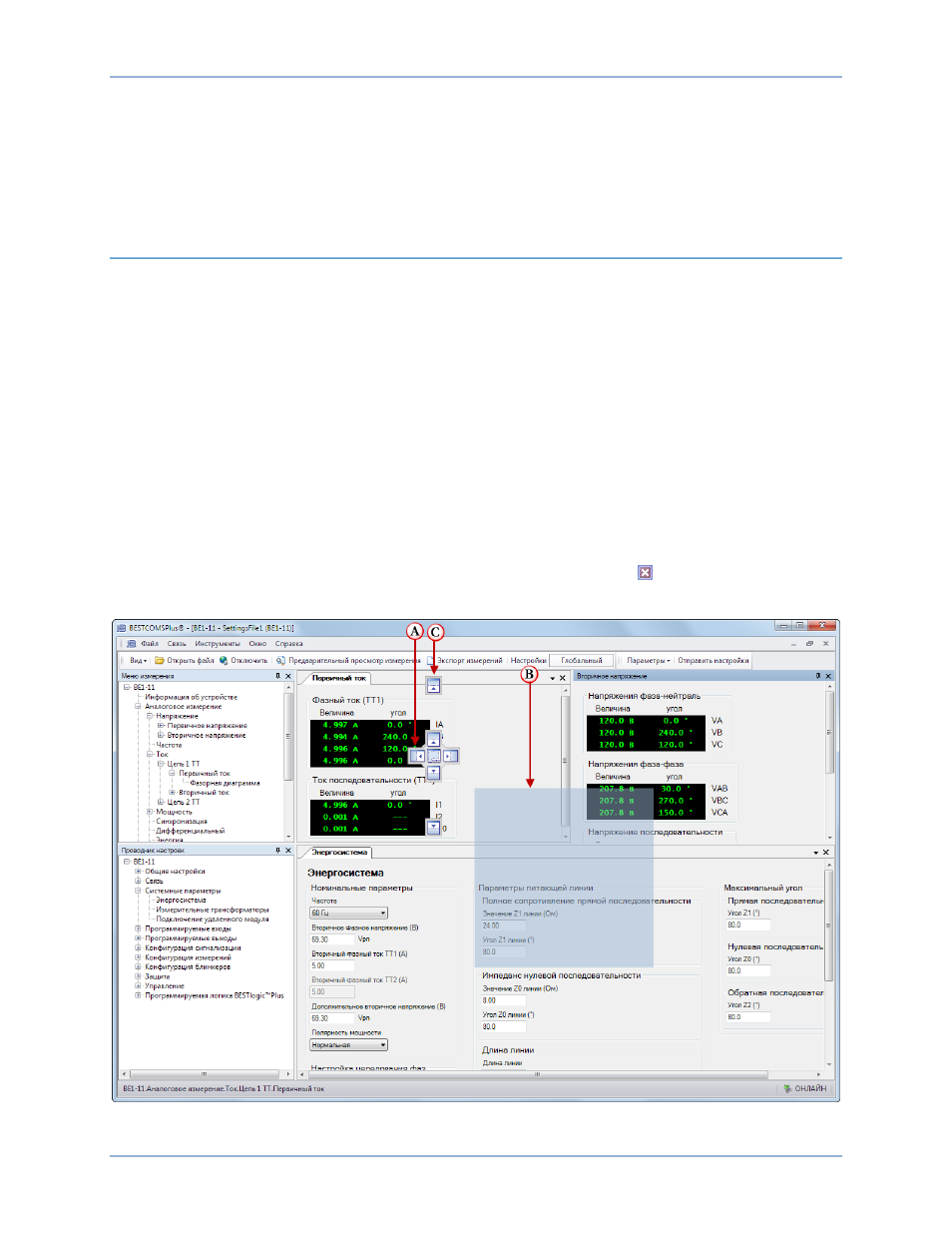This screenshot has width=952, height=1233.
Task: Expand the Первичное напряжение node
Action: coord(161,726)
